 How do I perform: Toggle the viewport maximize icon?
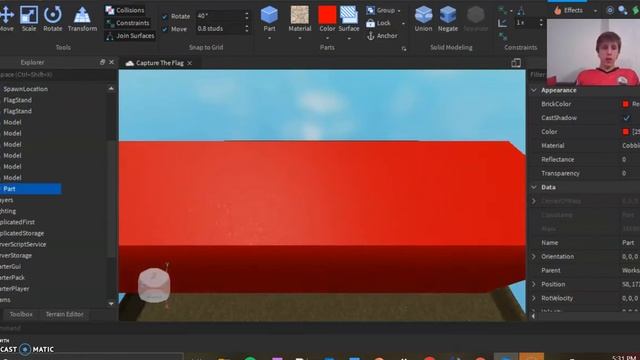pos(516,63)
